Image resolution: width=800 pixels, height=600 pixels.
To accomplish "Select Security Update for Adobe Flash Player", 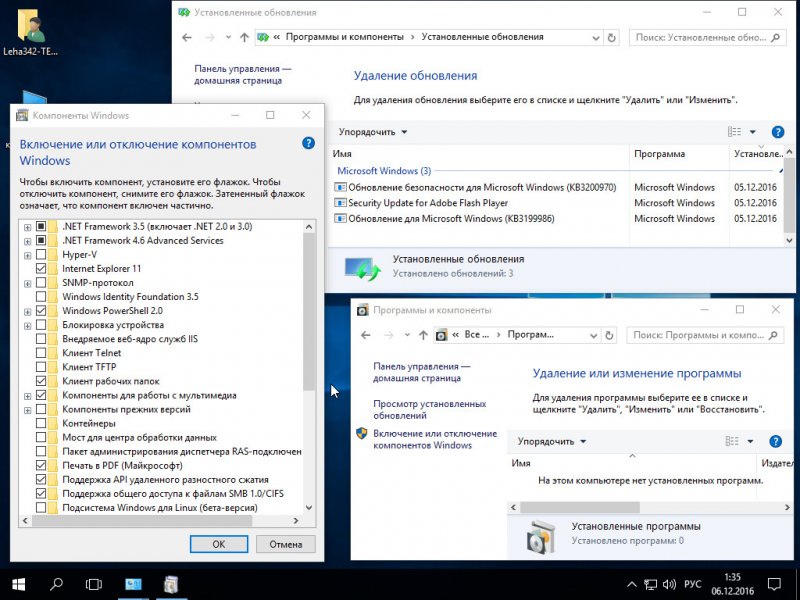I will point(556,203).
